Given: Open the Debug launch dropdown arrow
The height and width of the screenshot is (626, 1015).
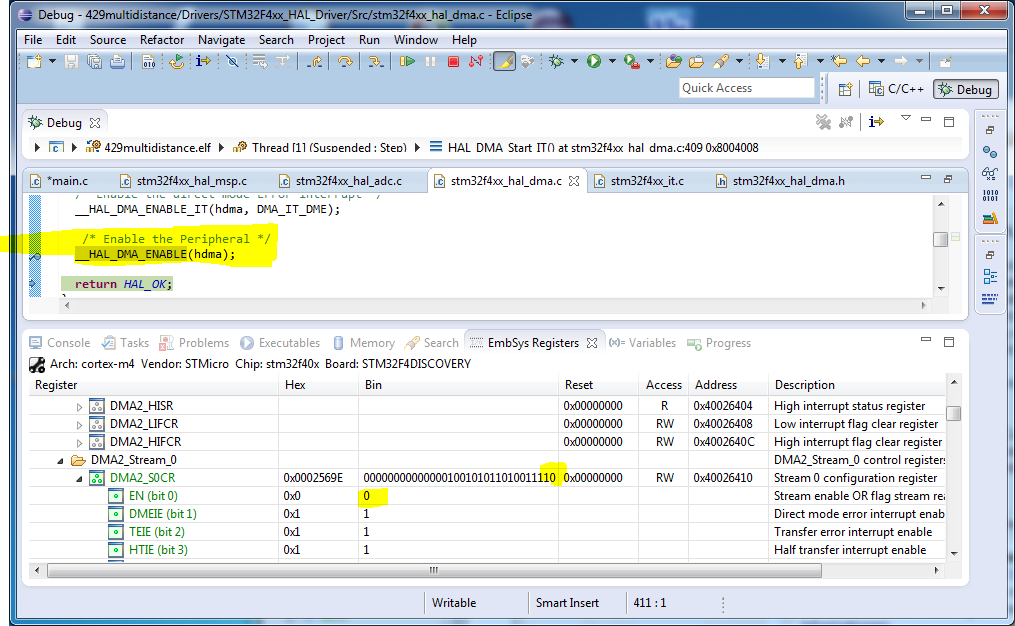Looking at the screenshot, I should pos(574,61).
